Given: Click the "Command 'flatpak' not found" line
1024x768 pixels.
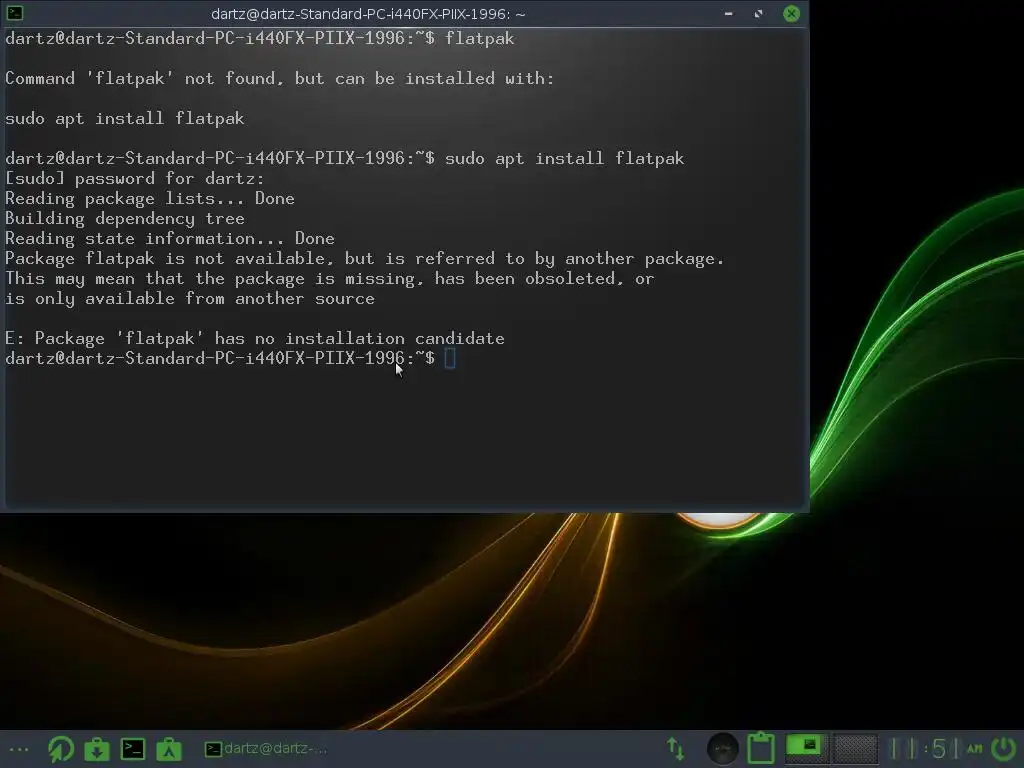Looking at the screenshot, I should pyautogui.click(x=280, y=78).
